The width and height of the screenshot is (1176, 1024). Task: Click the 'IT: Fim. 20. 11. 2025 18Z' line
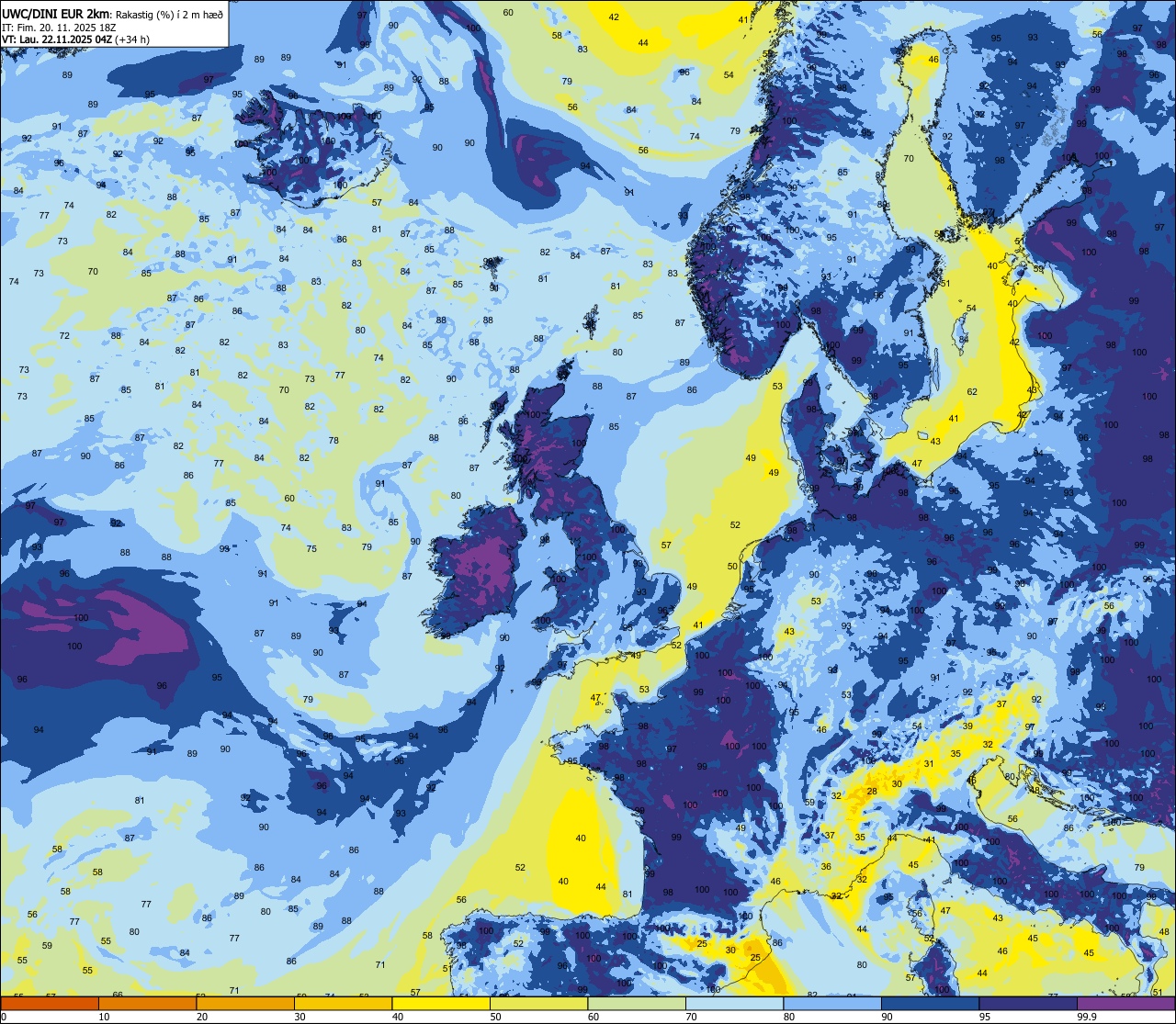59,28
